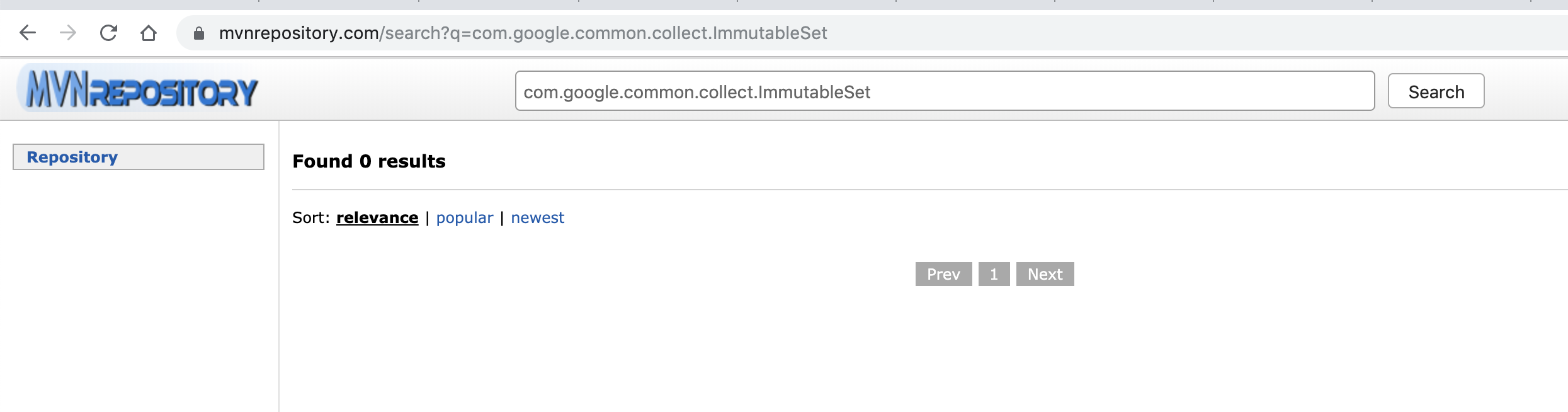Click the browser forward arrow
The image size is (1568, 412).
click(68, 33)
